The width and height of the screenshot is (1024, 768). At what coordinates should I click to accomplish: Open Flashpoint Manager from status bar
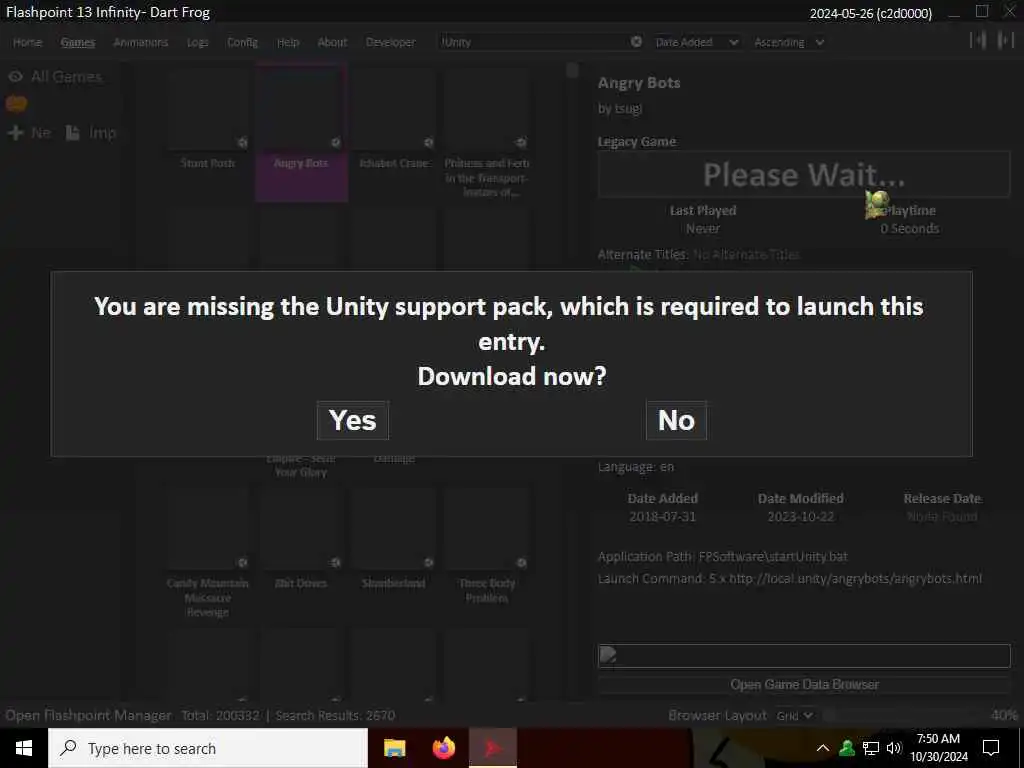point(88,715)
